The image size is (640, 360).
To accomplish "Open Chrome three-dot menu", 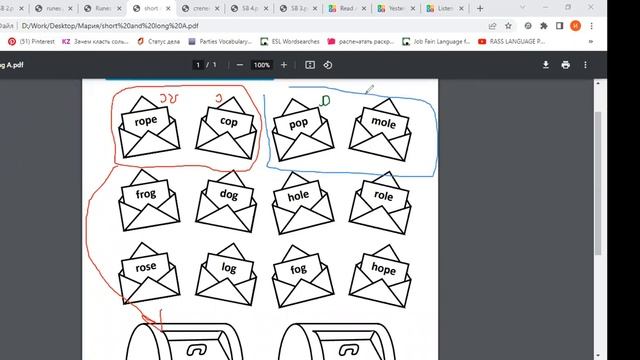I will [591, 26].
